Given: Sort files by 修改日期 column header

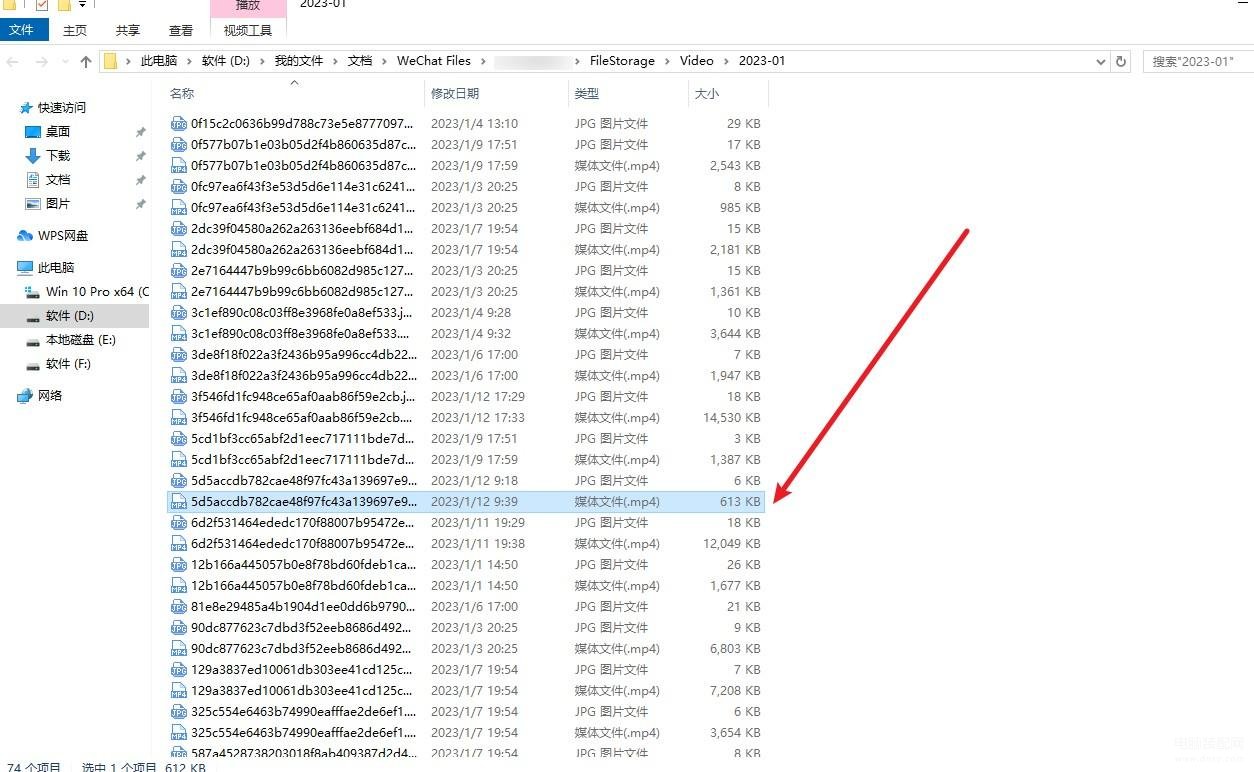Looking at the screenshot, I should (x=455, y=94).
